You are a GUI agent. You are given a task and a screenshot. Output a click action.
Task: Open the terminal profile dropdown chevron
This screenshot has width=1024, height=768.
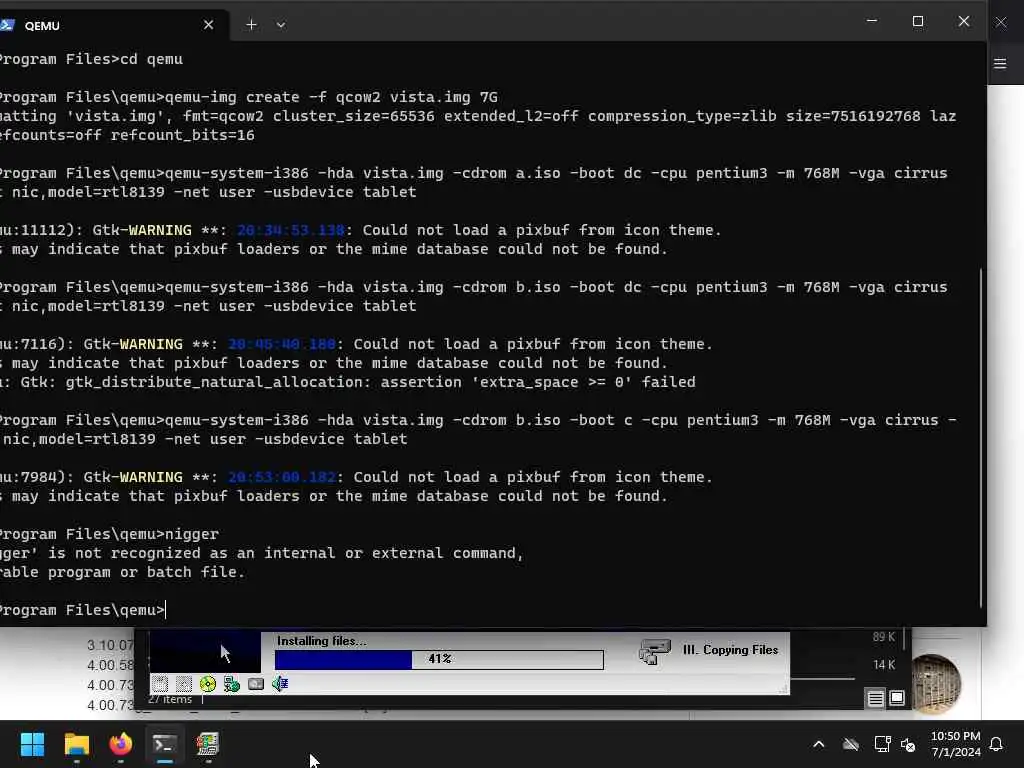[x=281, y=25]
